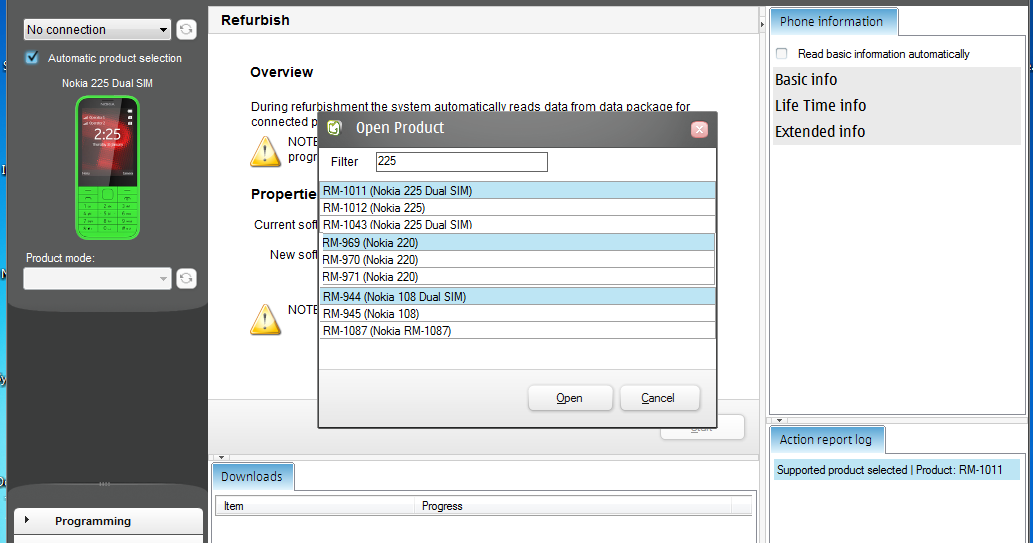Collapse the Downloads panel arrow
This screenshot has width=1033, height=543.
(221, 457)
